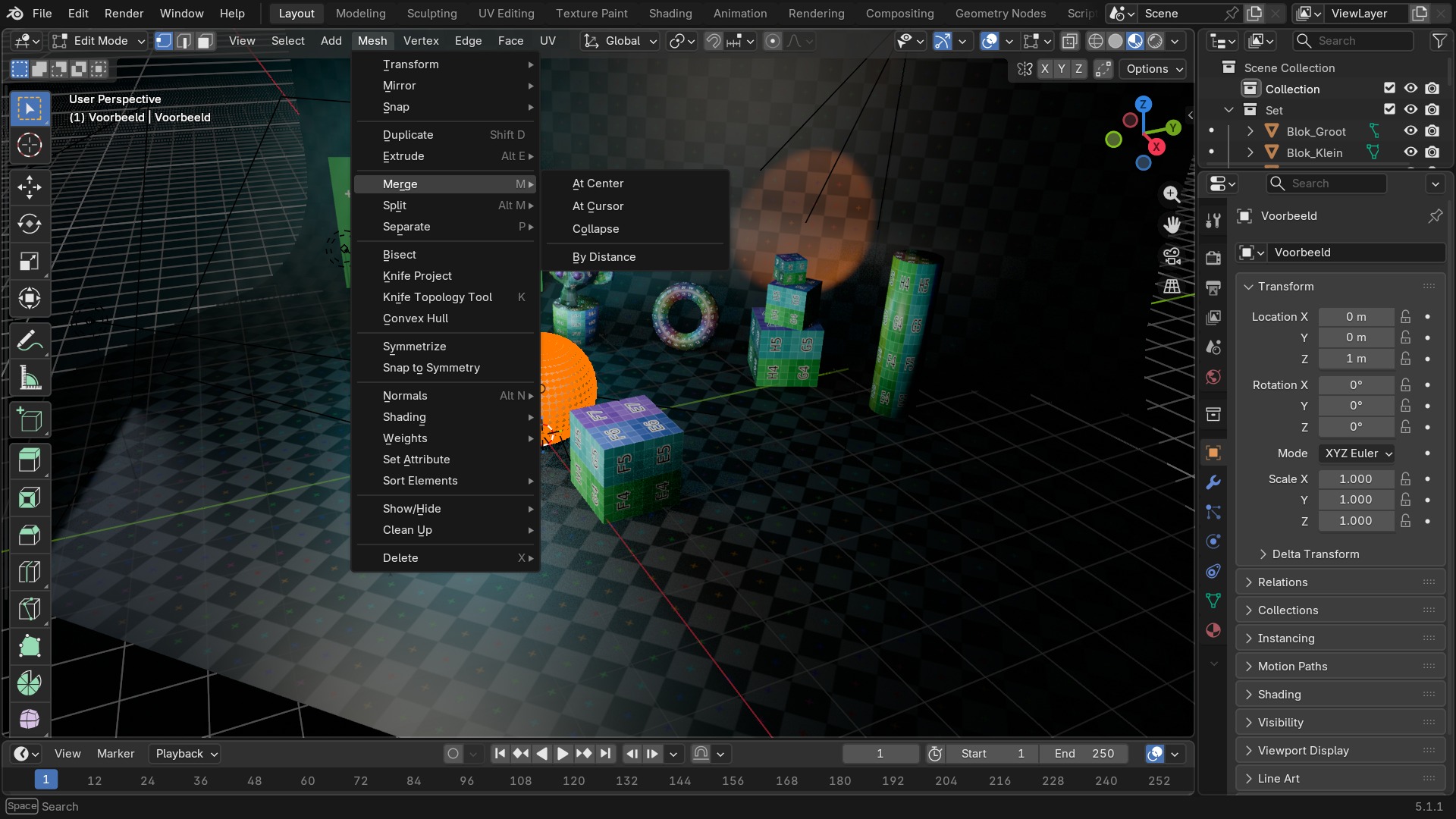Open the Edit Mode dropdown
The image size is (1456, 819).
tap(99, 41)
